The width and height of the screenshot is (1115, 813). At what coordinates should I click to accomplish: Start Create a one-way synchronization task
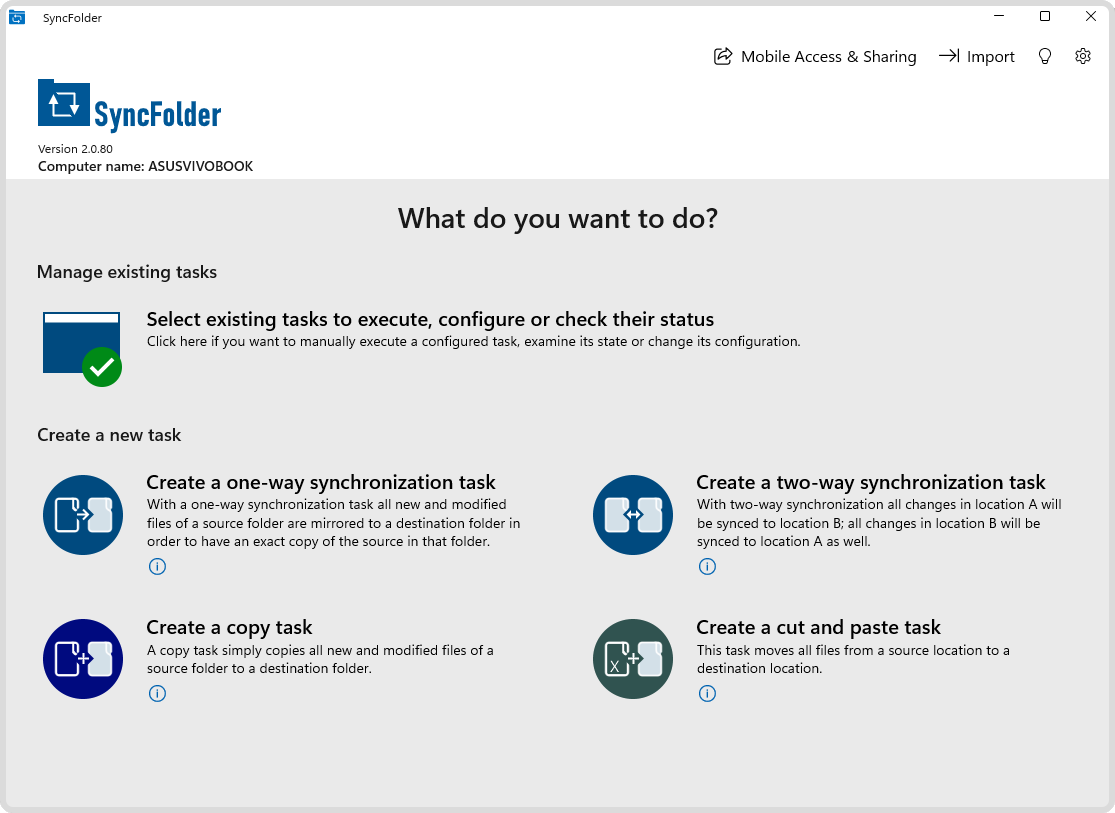[321, 482]
